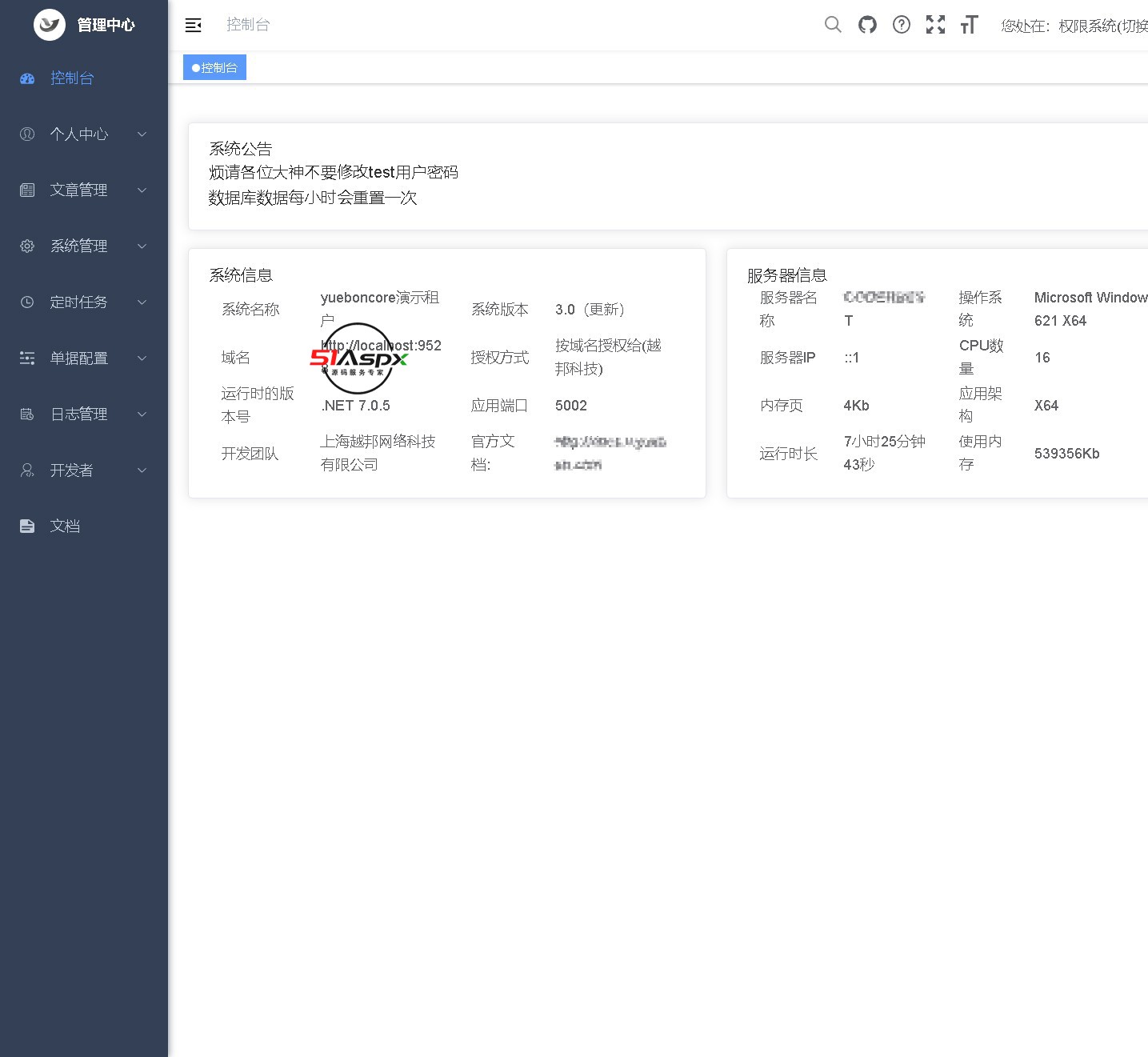The height and width of the screenshot is (1057, 1148).
Task: Click the ::1 server IP value
Action: coord(852,358)
